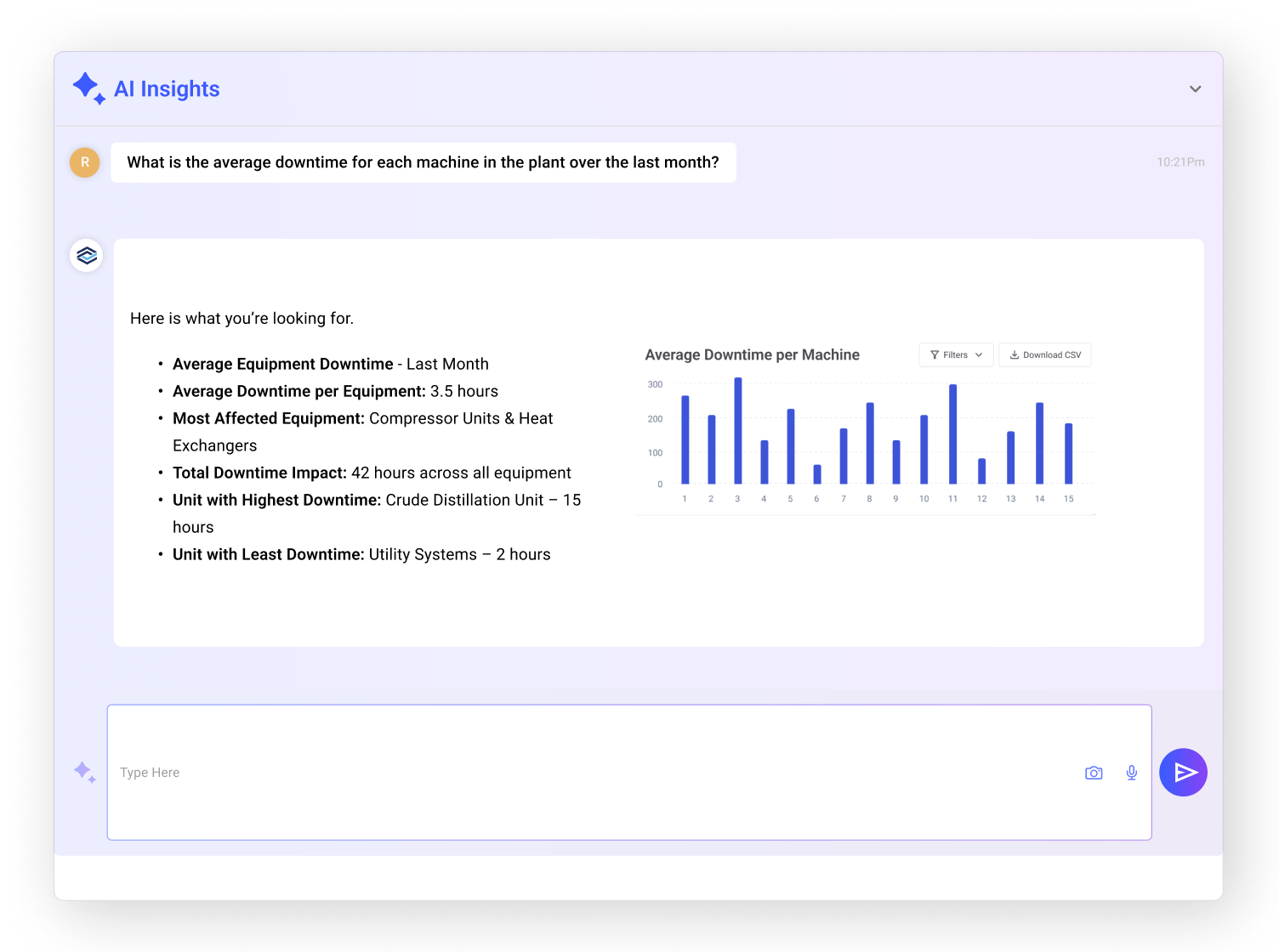The height and width of the screenshot is (952, 1279).
Task: Start voice input with microphone icon
Action: pos(1132,773)
